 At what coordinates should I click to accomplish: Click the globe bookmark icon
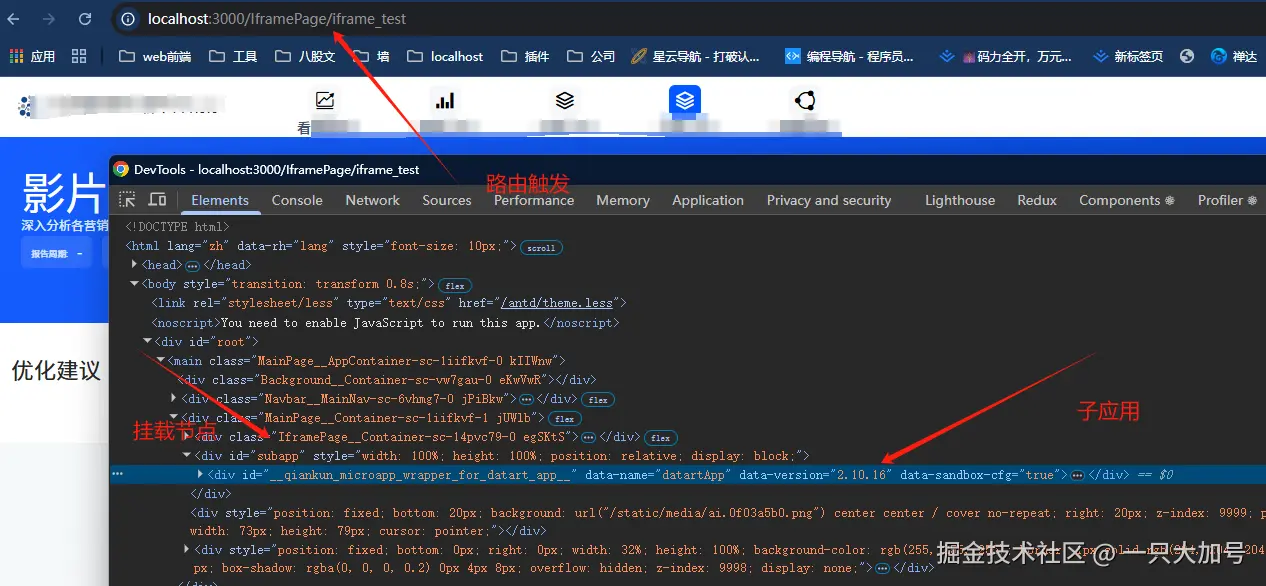pyautogui.click(x=1187, y=56)
